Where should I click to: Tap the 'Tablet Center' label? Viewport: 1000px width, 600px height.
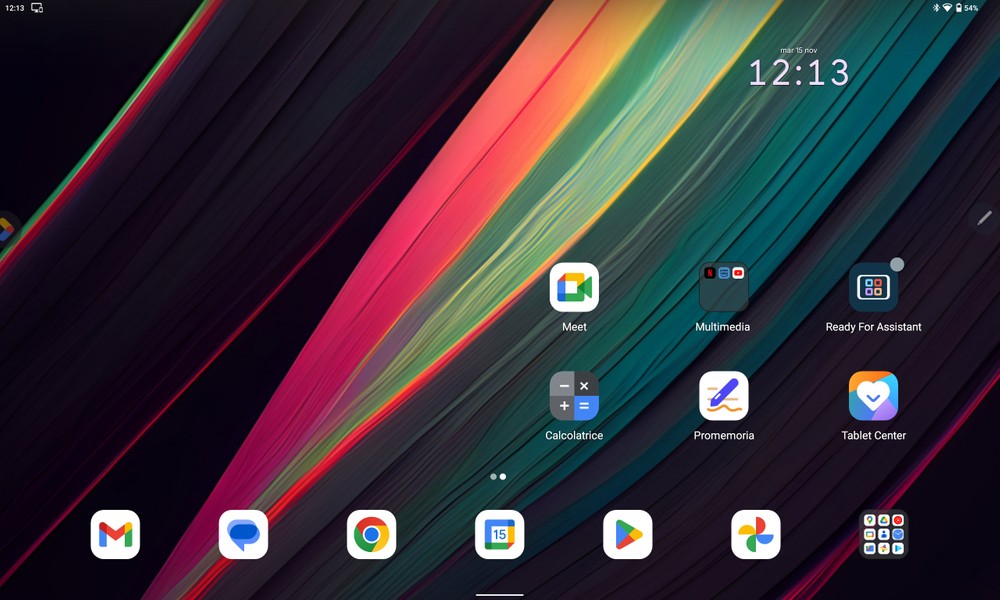873,435
